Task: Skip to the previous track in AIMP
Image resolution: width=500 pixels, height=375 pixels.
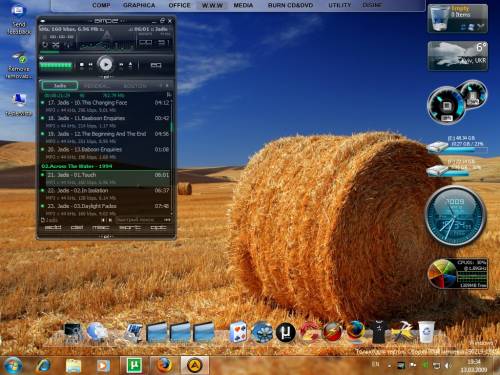Action: 90,65
